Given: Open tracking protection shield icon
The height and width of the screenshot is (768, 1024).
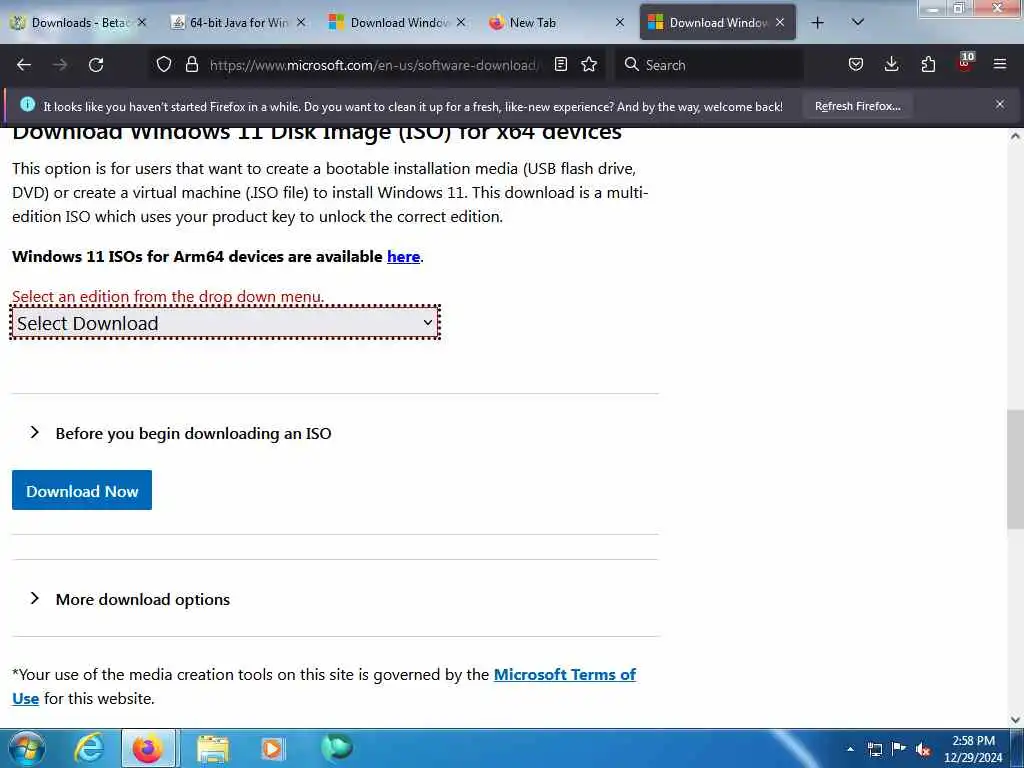Looking at the screenshot, I should [164, 64].
